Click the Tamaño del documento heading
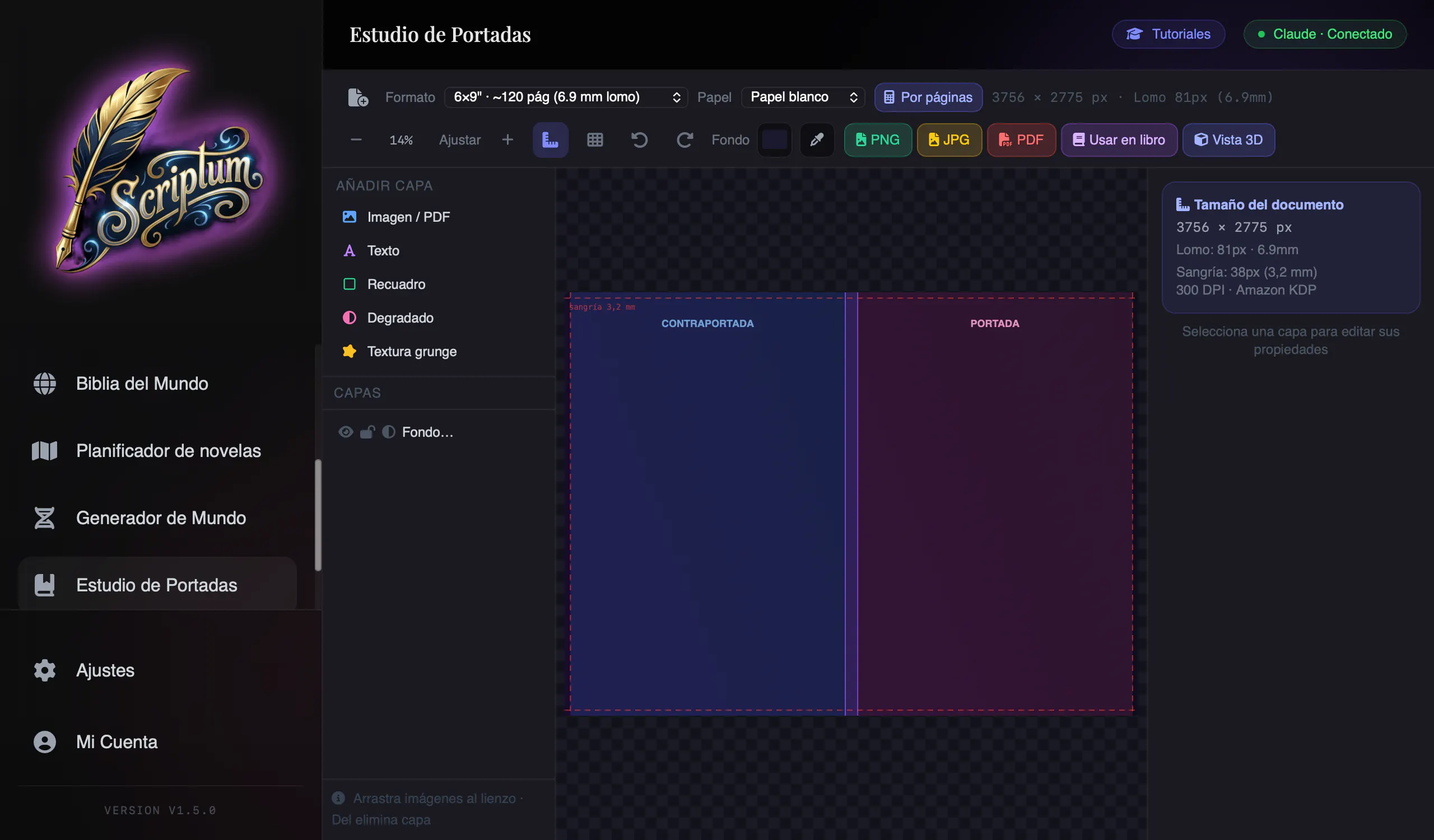 pyautogui.click(x=1268, y=204)
